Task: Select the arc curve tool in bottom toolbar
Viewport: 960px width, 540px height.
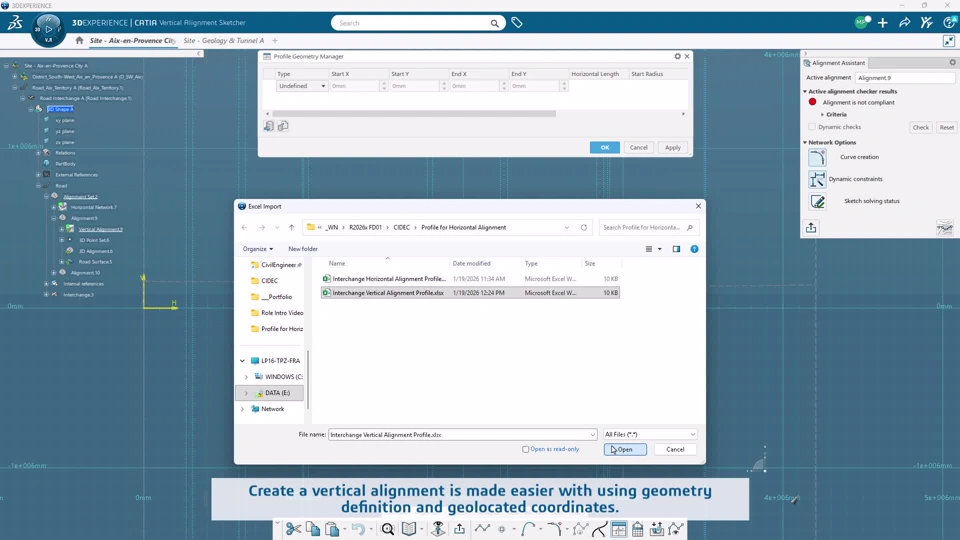Action: pyautogui.click(x=528, y=529)
